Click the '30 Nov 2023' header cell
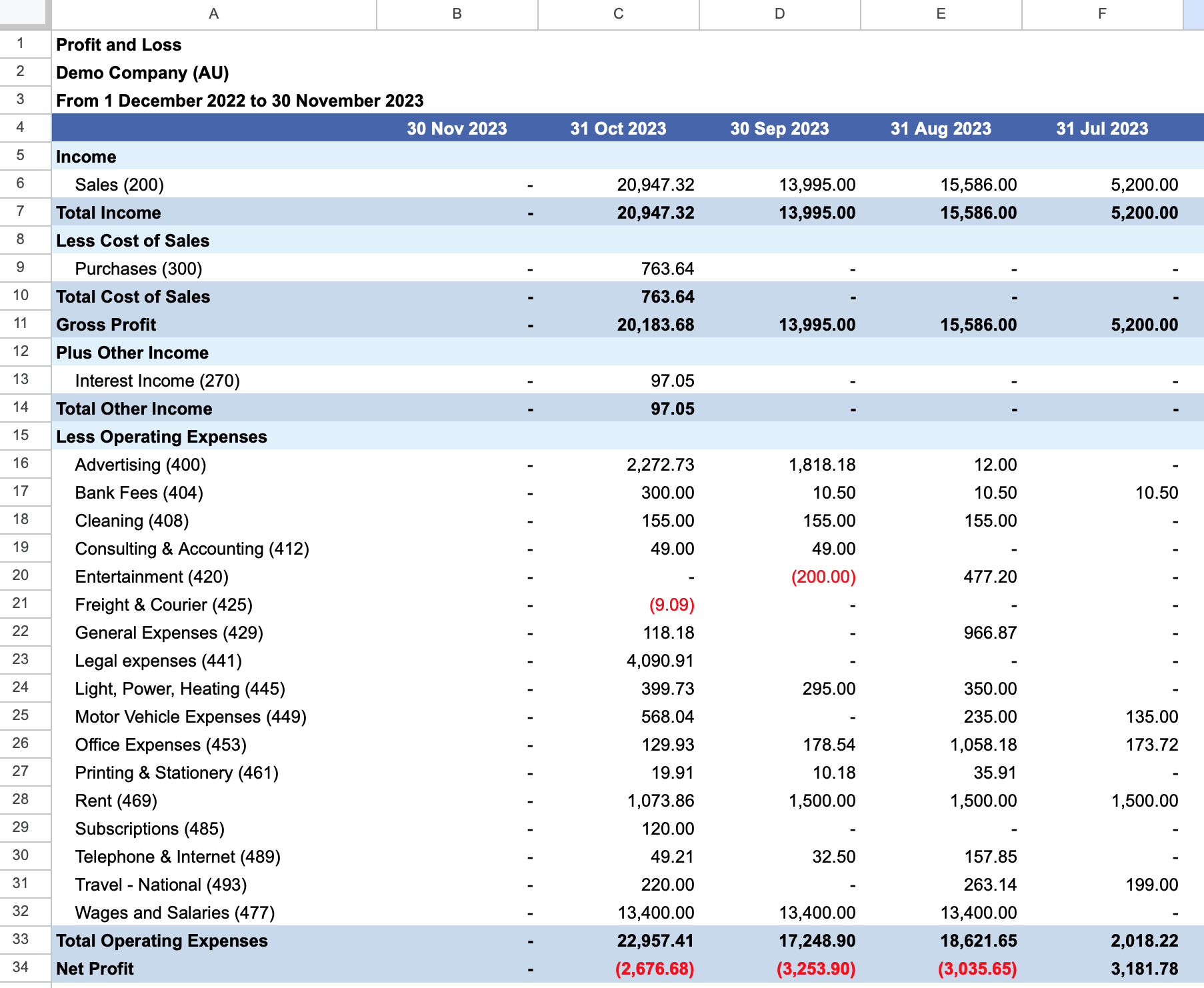 pos(457,128)
